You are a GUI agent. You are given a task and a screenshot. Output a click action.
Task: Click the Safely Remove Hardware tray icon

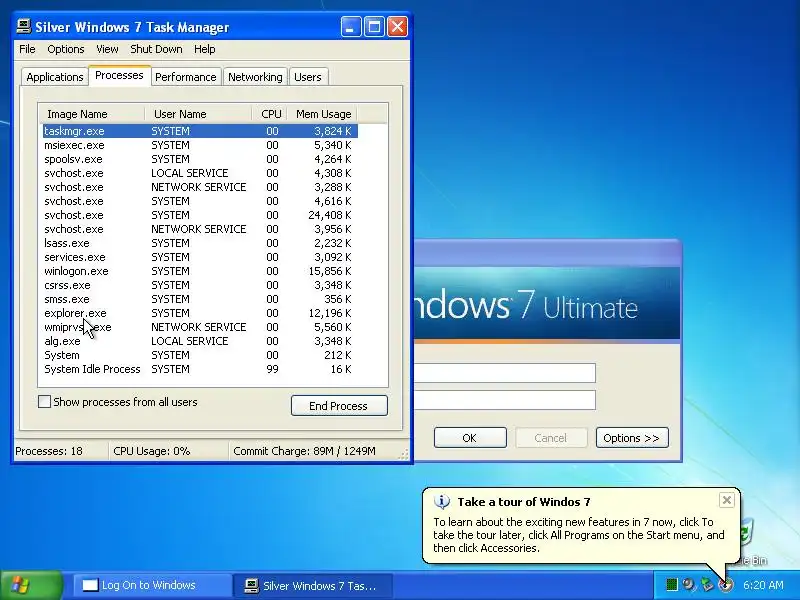(707, 585)
